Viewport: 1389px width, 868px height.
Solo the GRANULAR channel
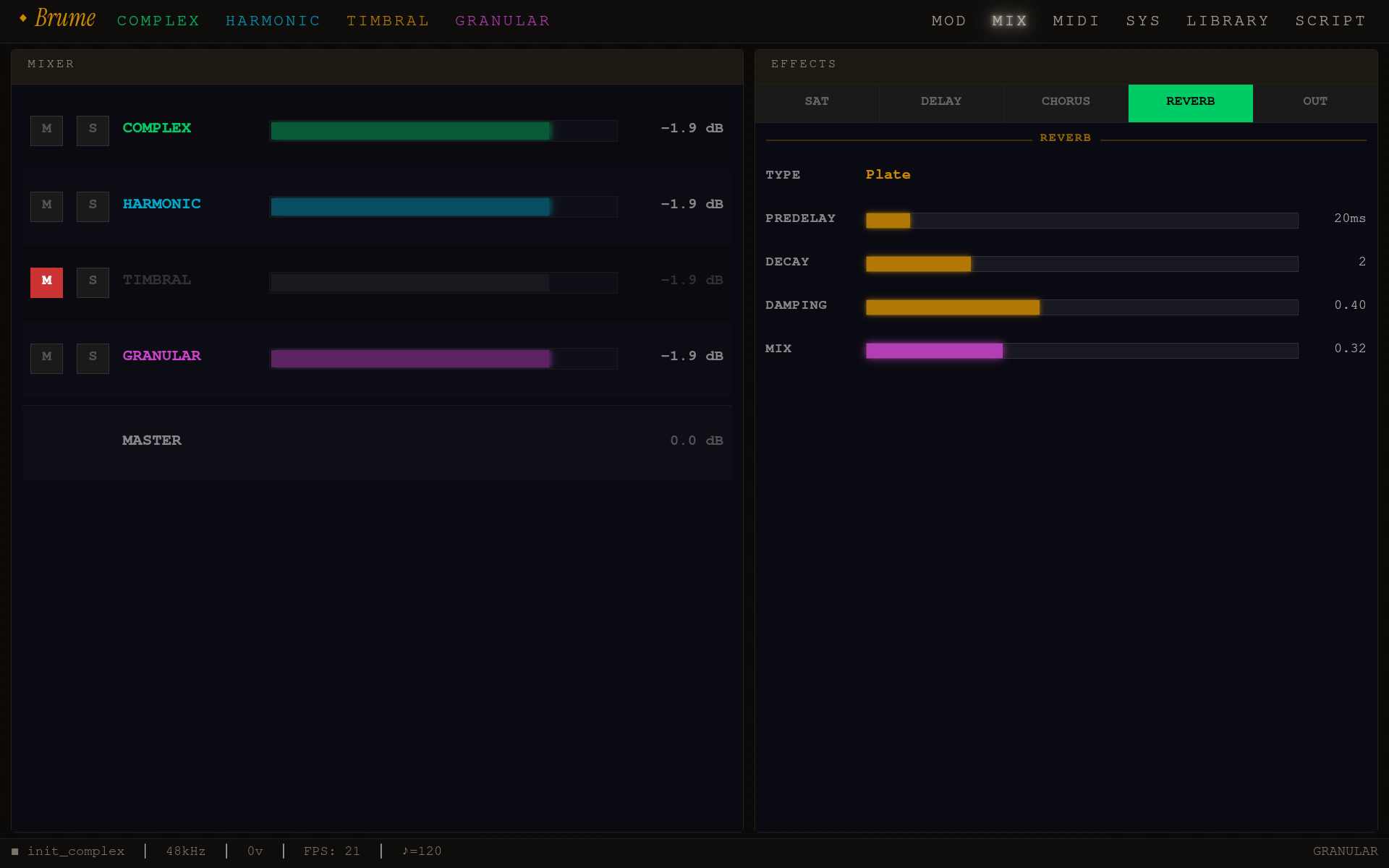[x=93, y=358]
